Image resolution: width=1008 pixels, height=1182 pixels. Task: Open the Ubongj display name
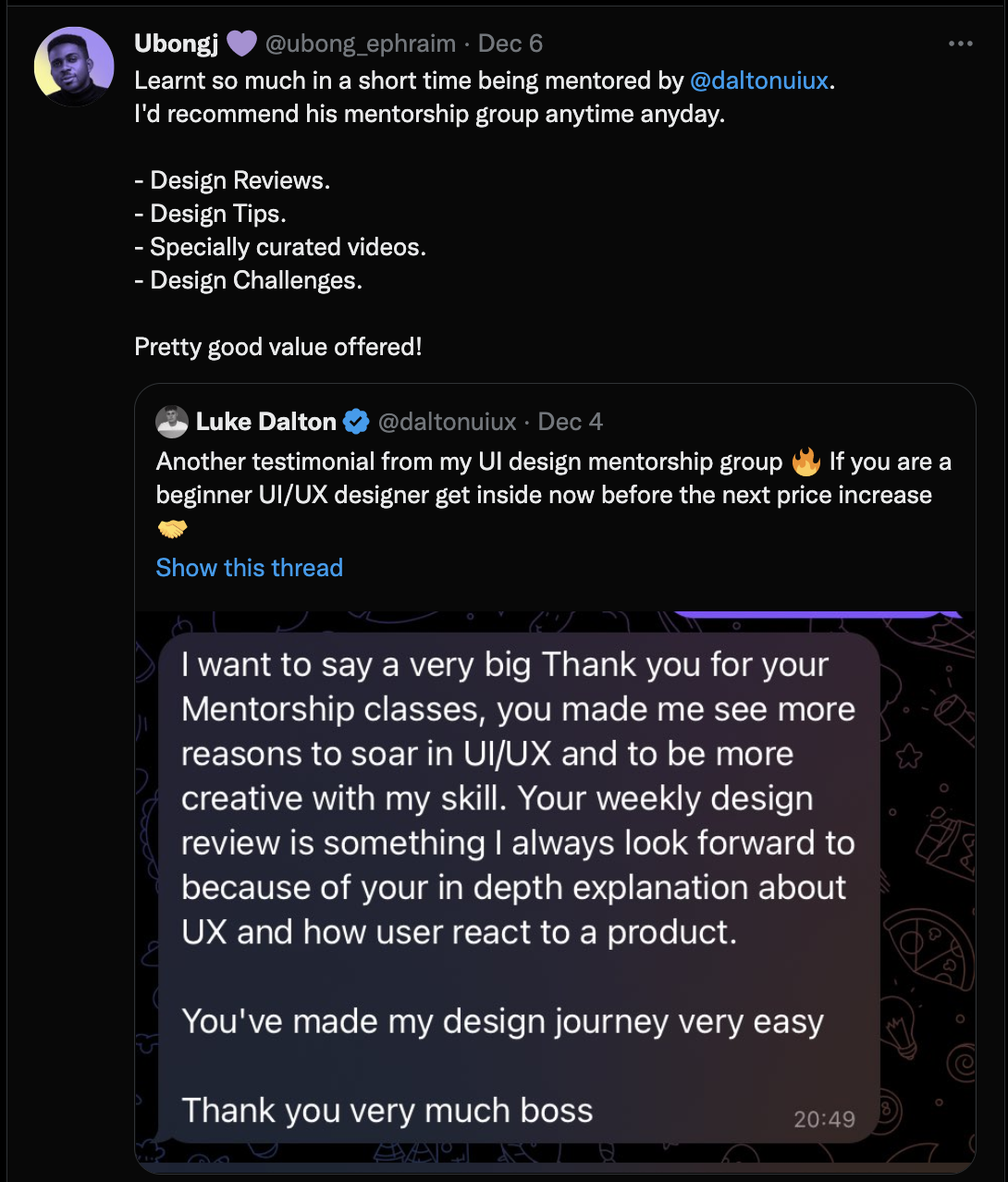pyautogui.click(x=176, y=43)
